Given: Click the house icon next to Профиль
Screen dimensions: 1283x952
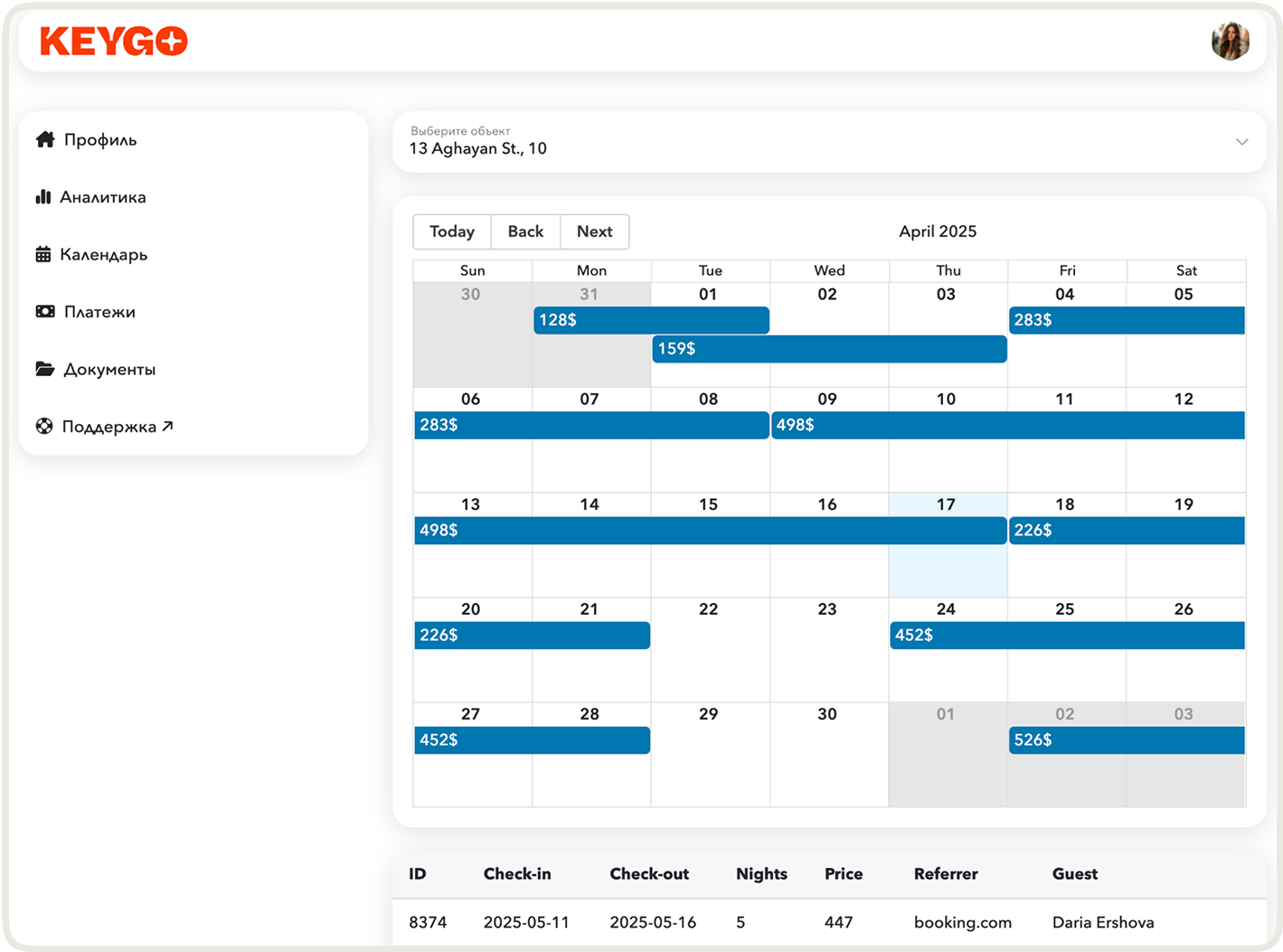Looking at the screenshot, I should [x=45, y=139].
